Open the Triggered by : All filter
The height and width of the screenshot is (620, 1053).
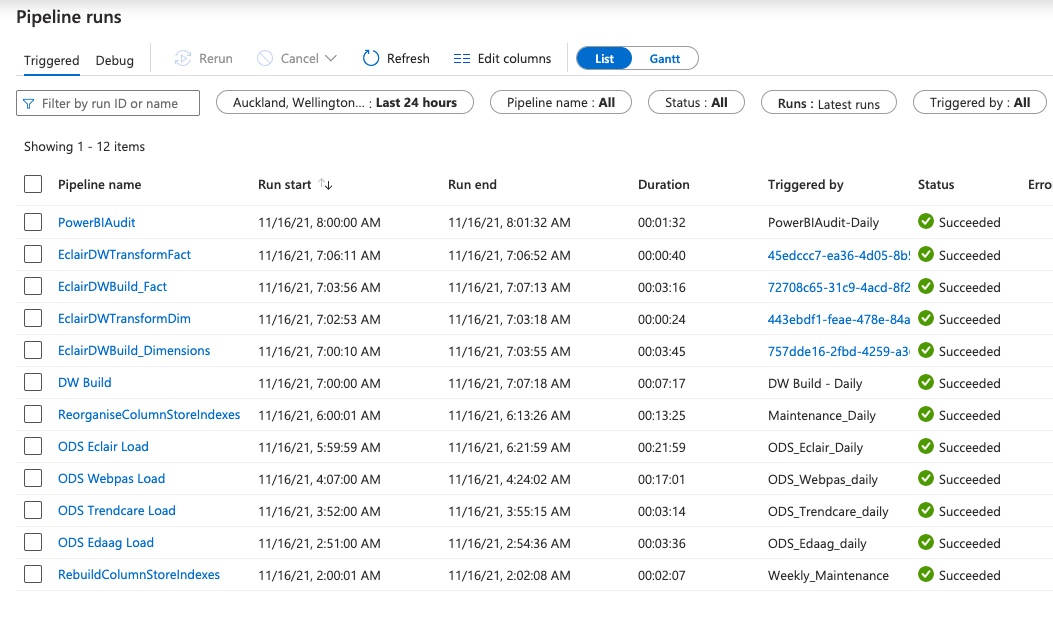coord(979,103)
